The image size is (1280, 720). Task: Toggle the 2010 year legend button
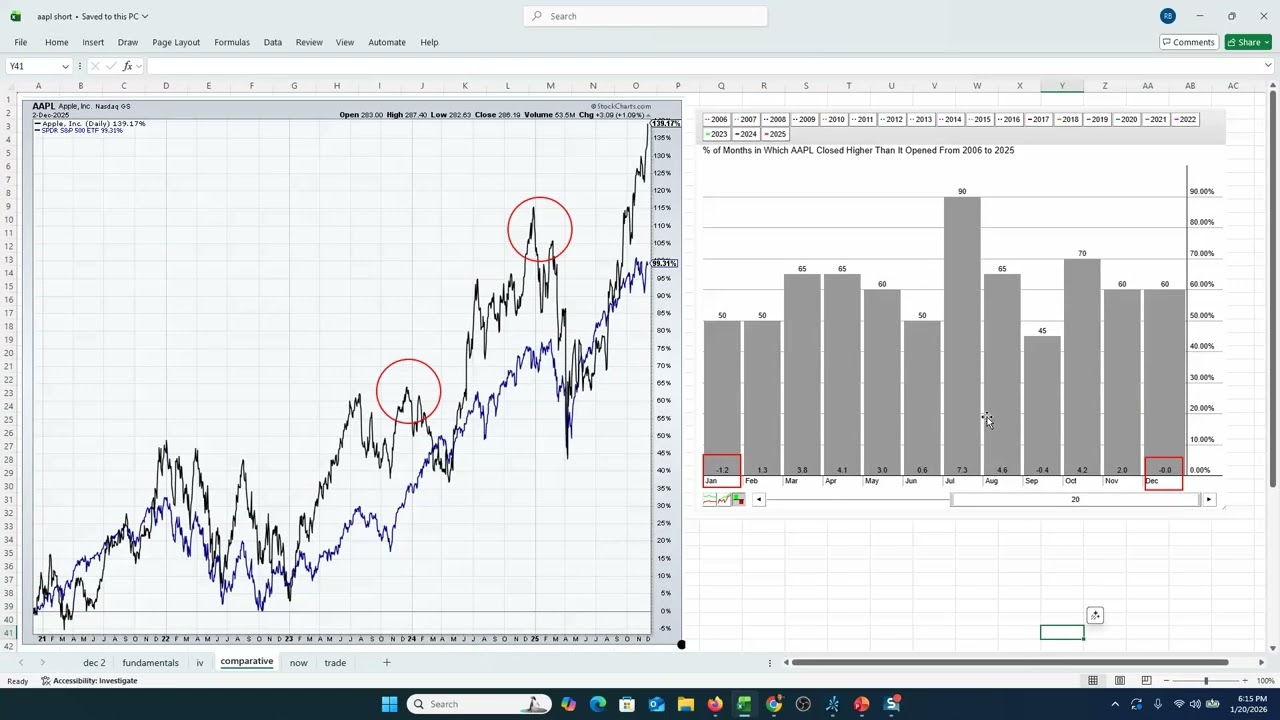click(833, 120)
